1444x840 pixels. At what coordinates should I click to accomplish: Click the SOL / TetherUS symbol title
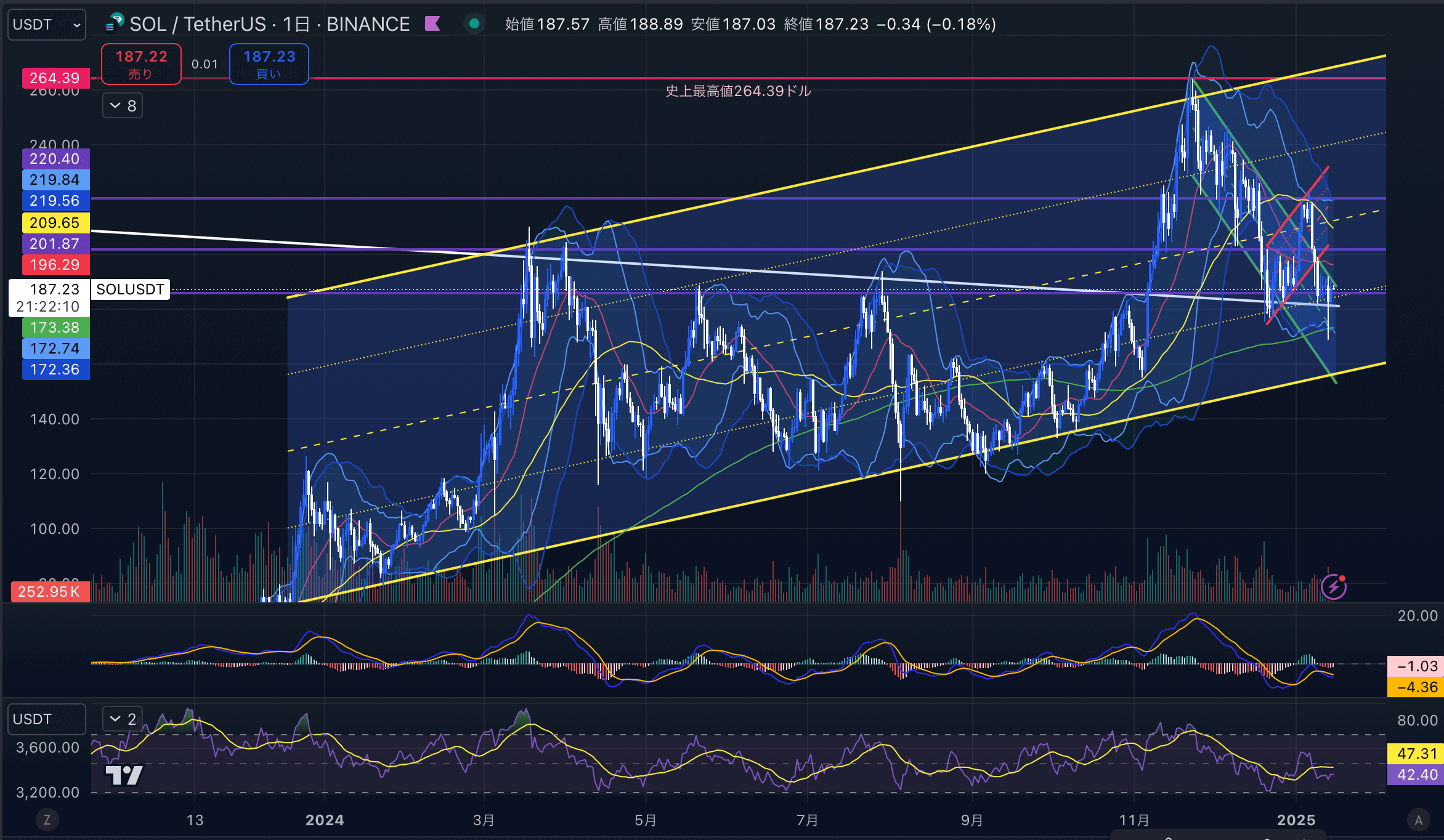tap(198, 24)
